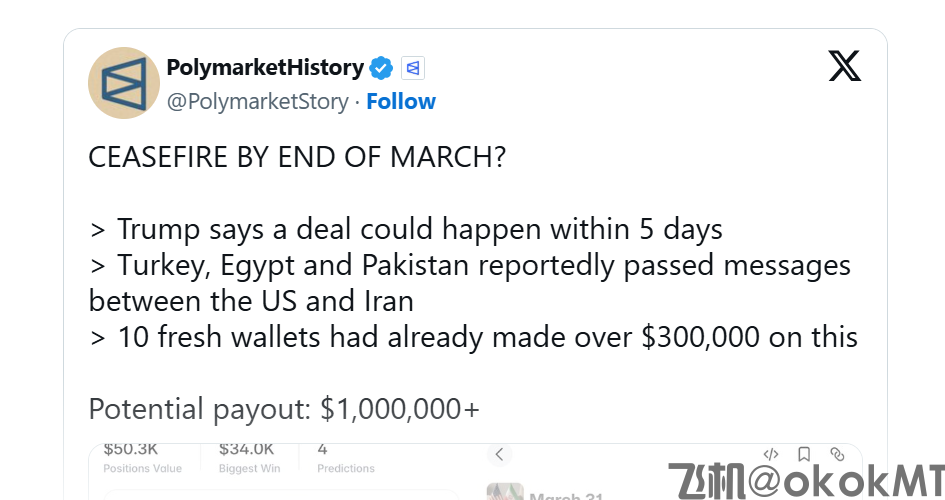The width and height of the screenshot is (945, 500).
Task: Open the PolymarketHistory display name link
Action: (x=265, y=68)
